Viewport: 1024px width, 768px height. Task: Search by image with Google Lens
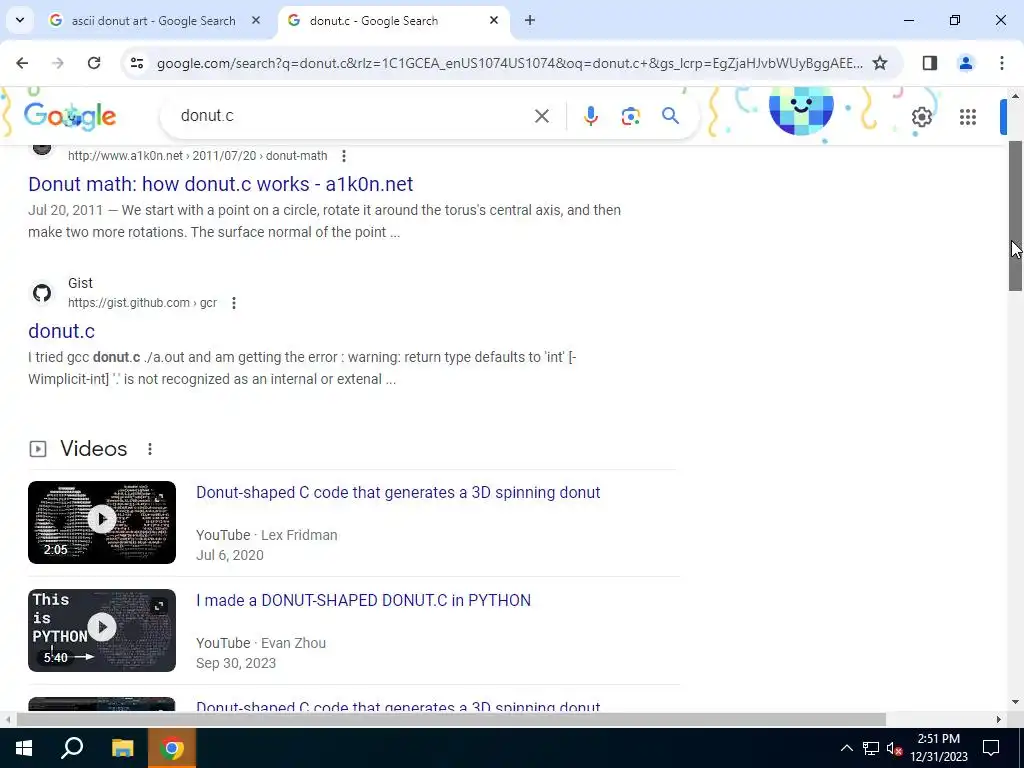click(630, 116)
